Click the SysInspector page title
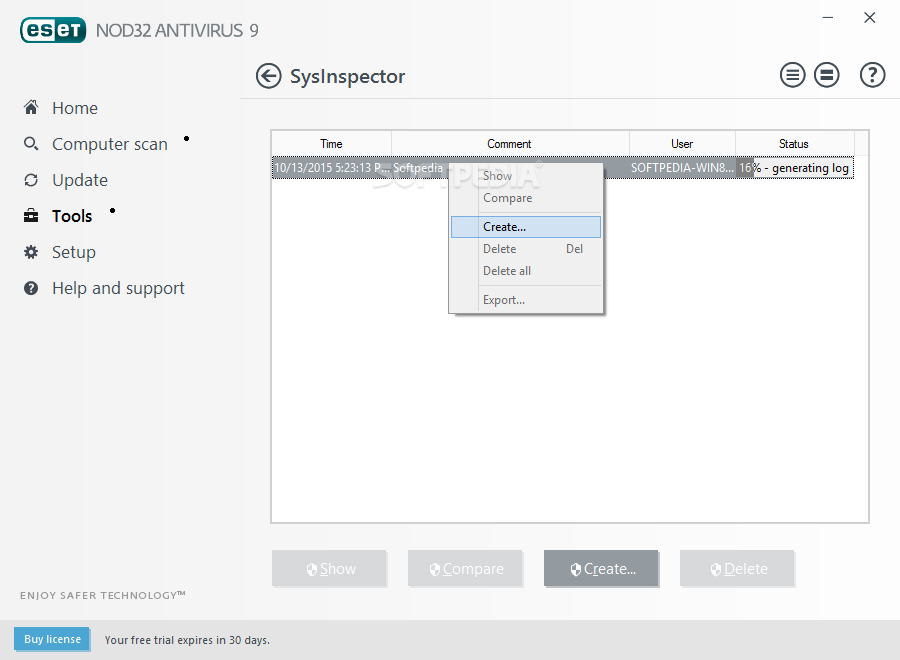This screenshot has width=900, height=660. tap(347, 76)
